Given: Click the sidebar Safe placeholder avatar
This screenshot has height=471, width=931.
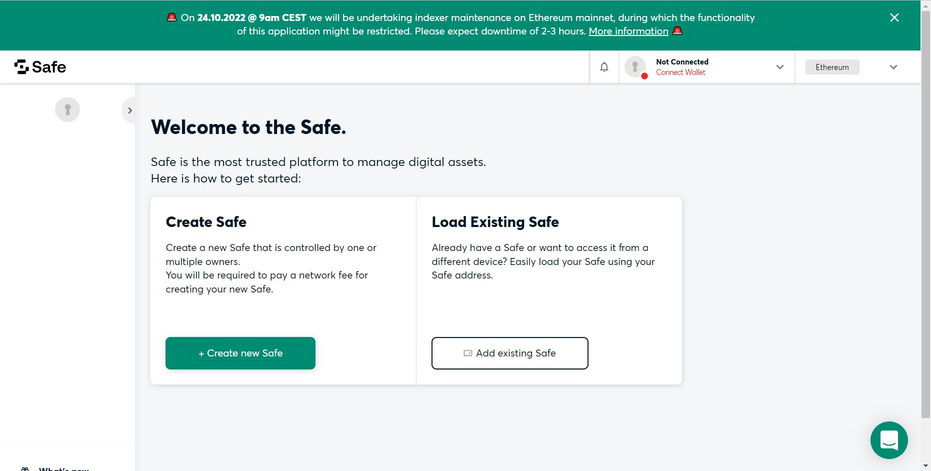Looking at the screenshot, I should pos(68,110).
